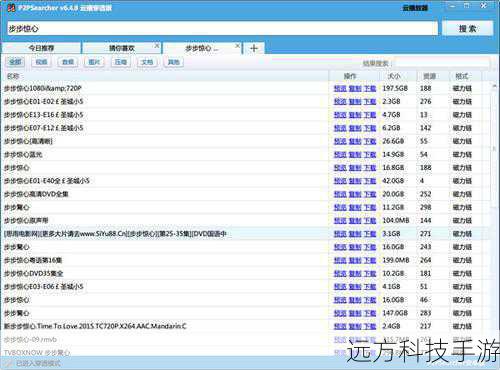Filter results by 其他
The image size is (500, 370).
[x=173, y=62]
